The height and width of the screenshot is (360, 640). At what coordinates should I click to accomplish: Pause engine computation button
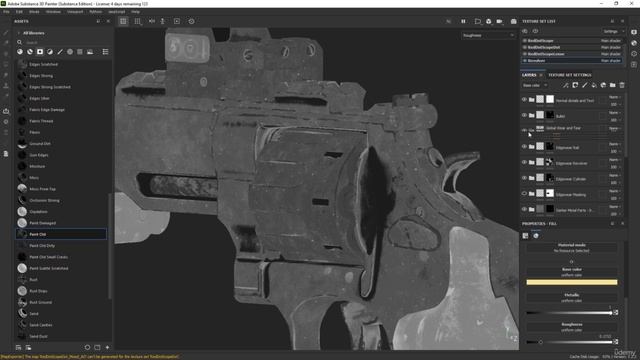[x=463, y=21]
